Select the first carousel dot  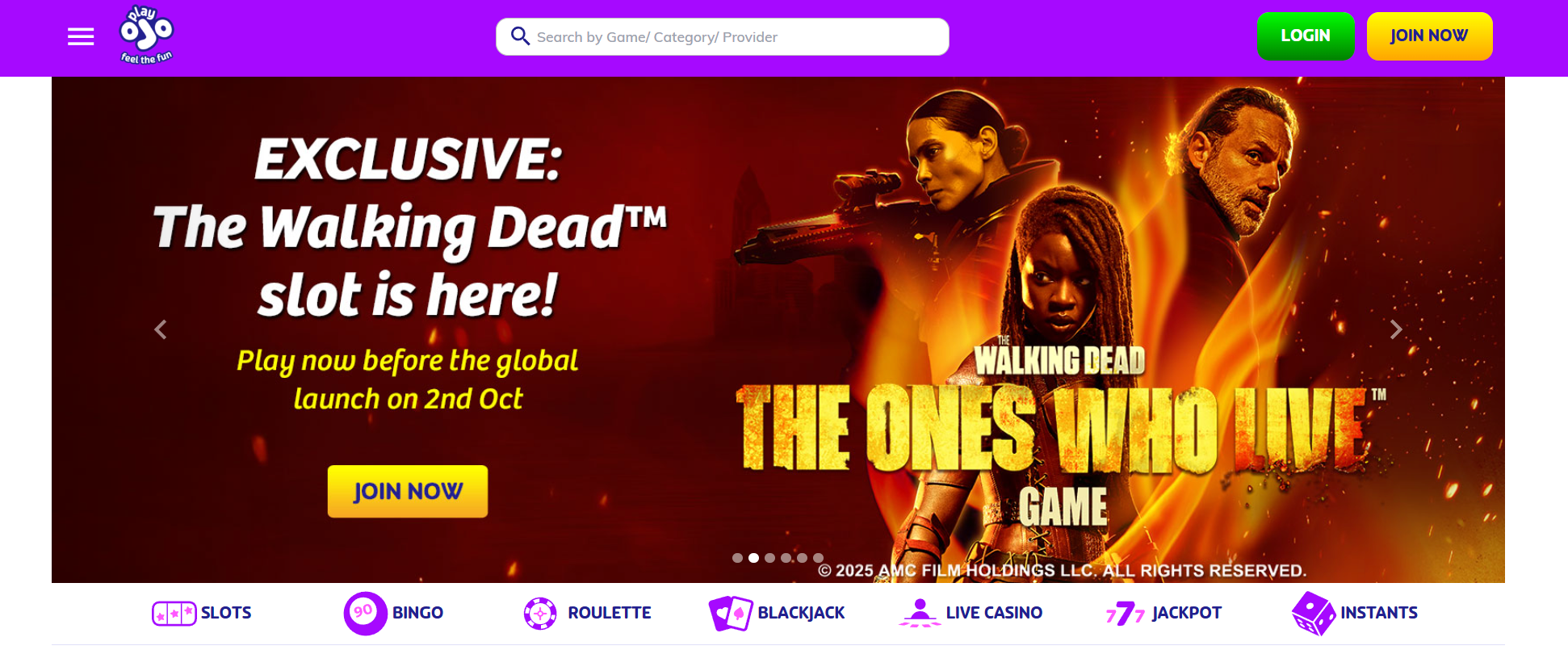pyautogui.click(x=737, y=558)
